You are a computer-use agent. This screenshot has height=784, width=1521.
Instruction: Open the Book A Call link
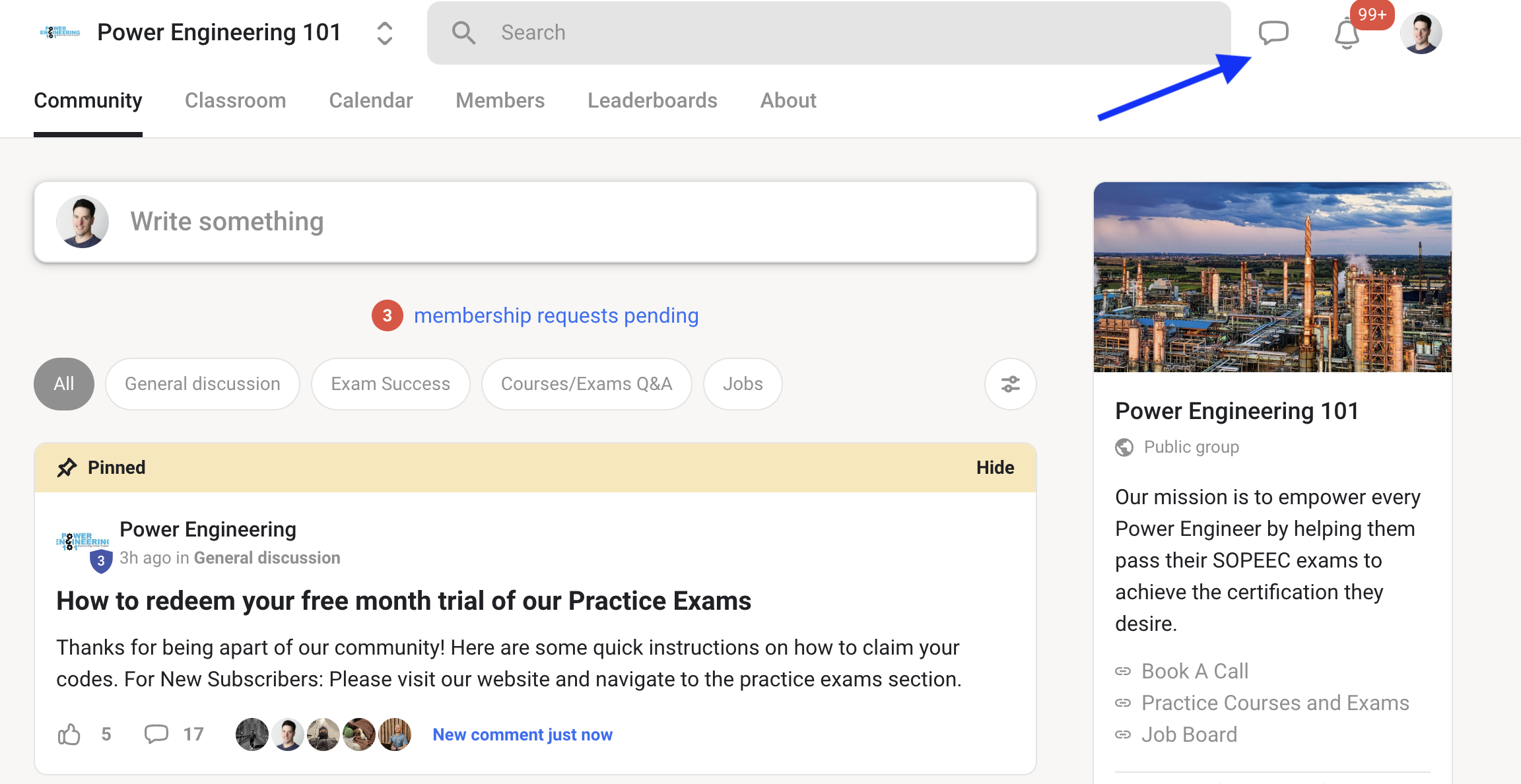(x=1195, y=671)
